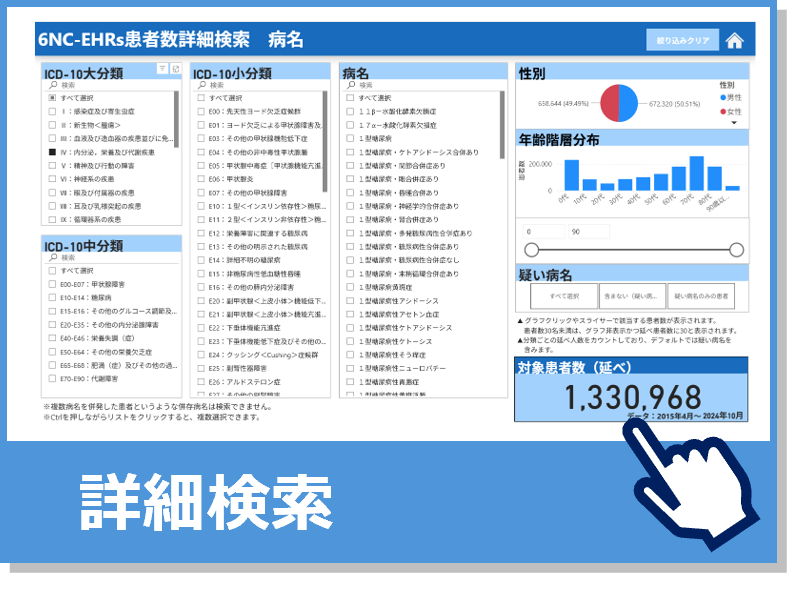Click the right age range slider handle
799x591 pixels.
click(x=739, y=250)
